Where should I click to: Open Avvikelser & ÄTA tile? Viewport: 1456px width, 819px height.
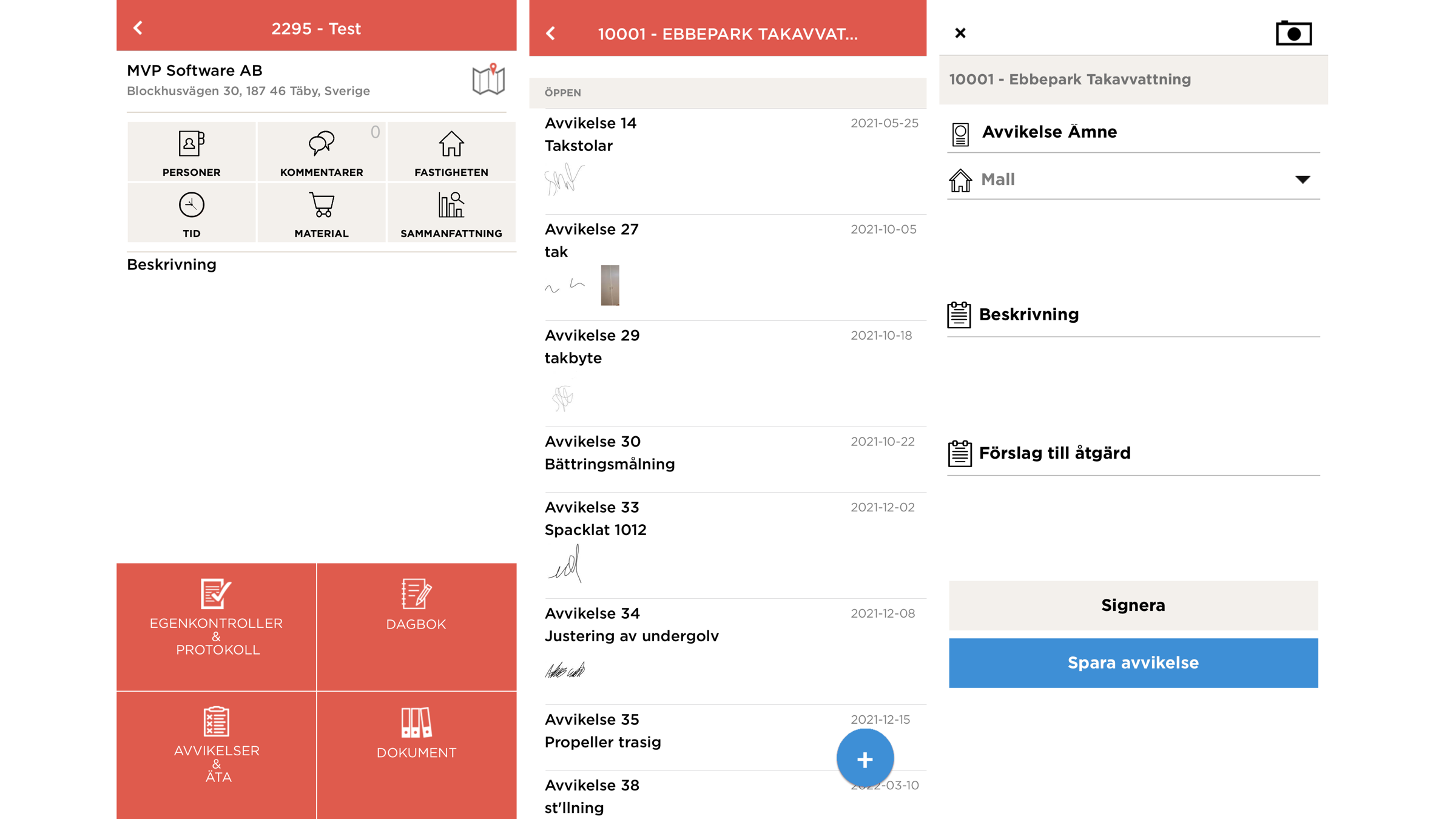click(216, 754)
